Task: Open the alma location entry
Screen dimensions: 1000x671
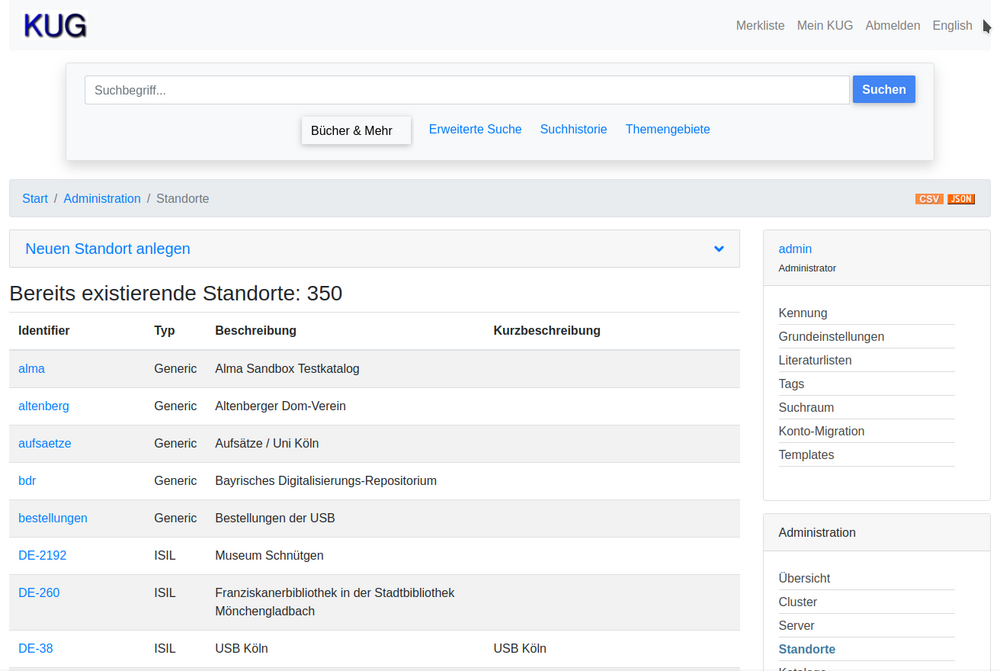Action: 32,369
